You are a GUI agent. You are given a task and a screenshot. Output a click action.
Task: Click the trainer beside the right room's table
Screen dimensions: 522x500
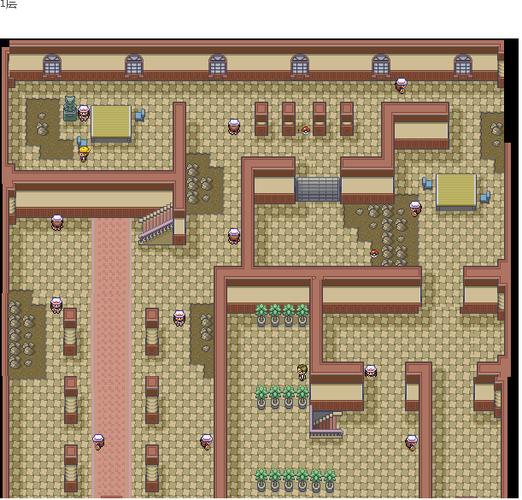coord(415,208)
